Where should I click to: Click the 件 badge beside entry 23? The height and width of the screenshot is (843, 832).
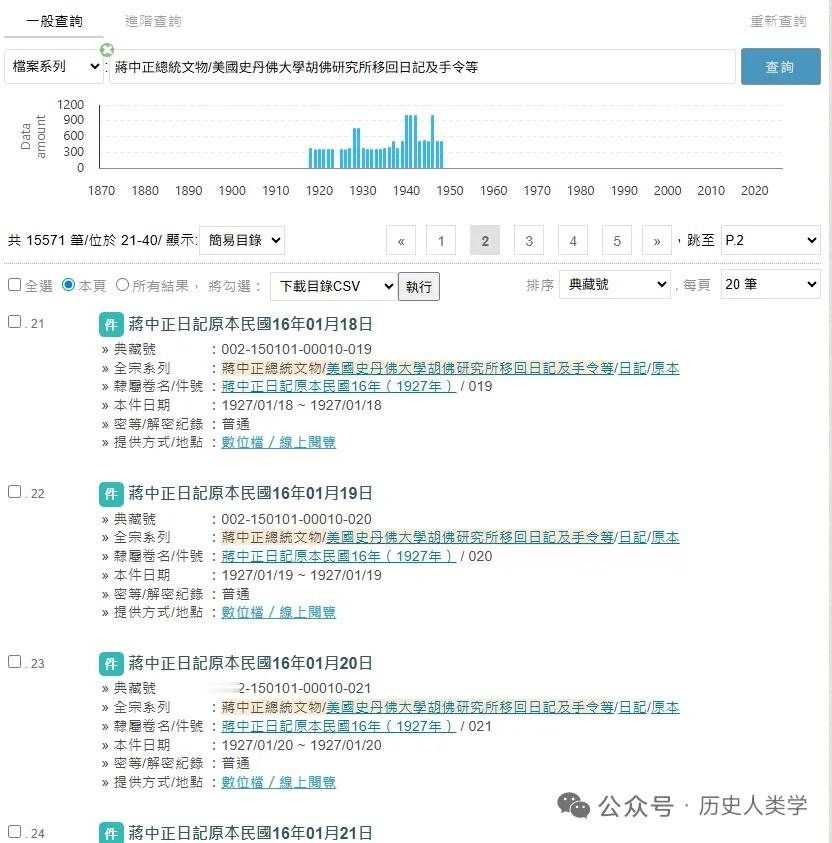111,661
